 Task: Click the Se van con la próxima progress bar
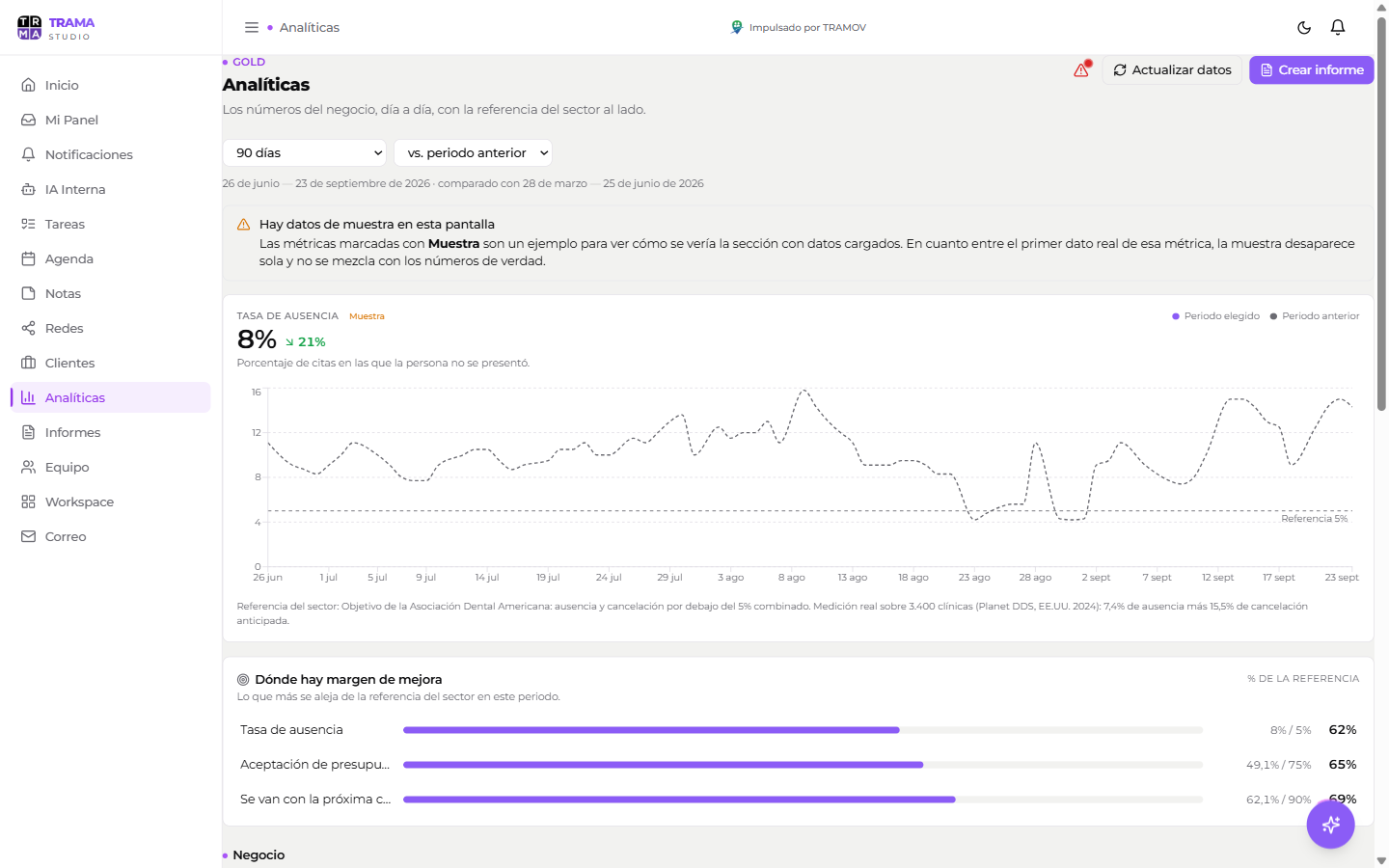click(803, 800)
